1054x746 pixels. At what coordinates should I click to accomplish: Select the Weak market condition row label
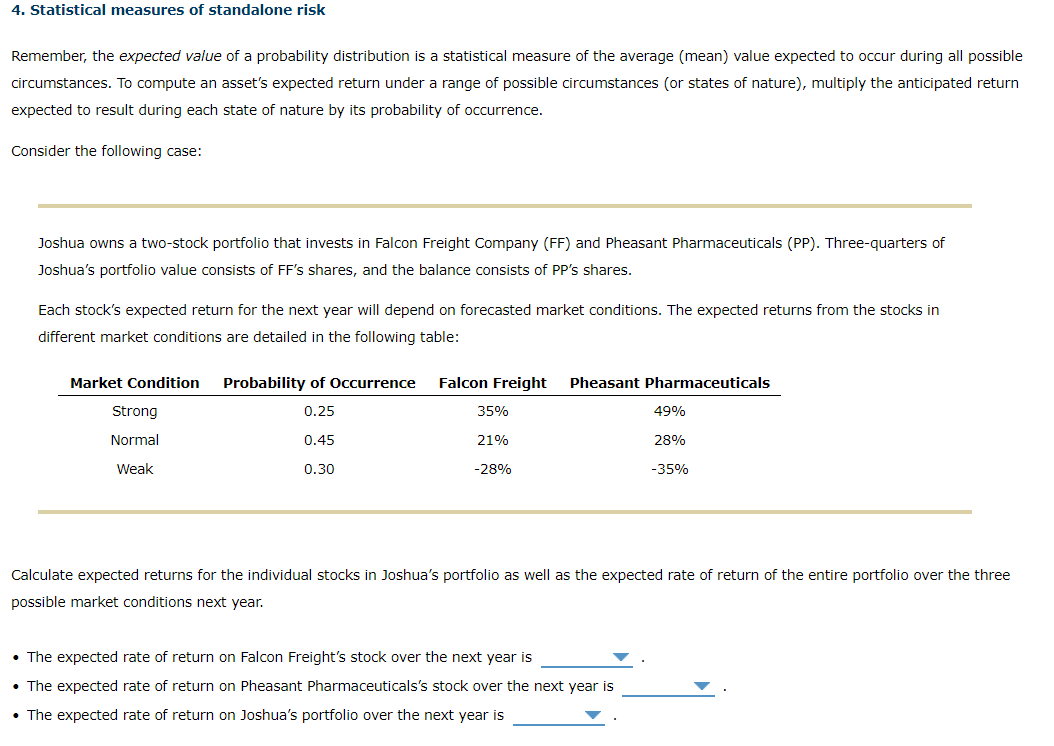pos(134,468)
